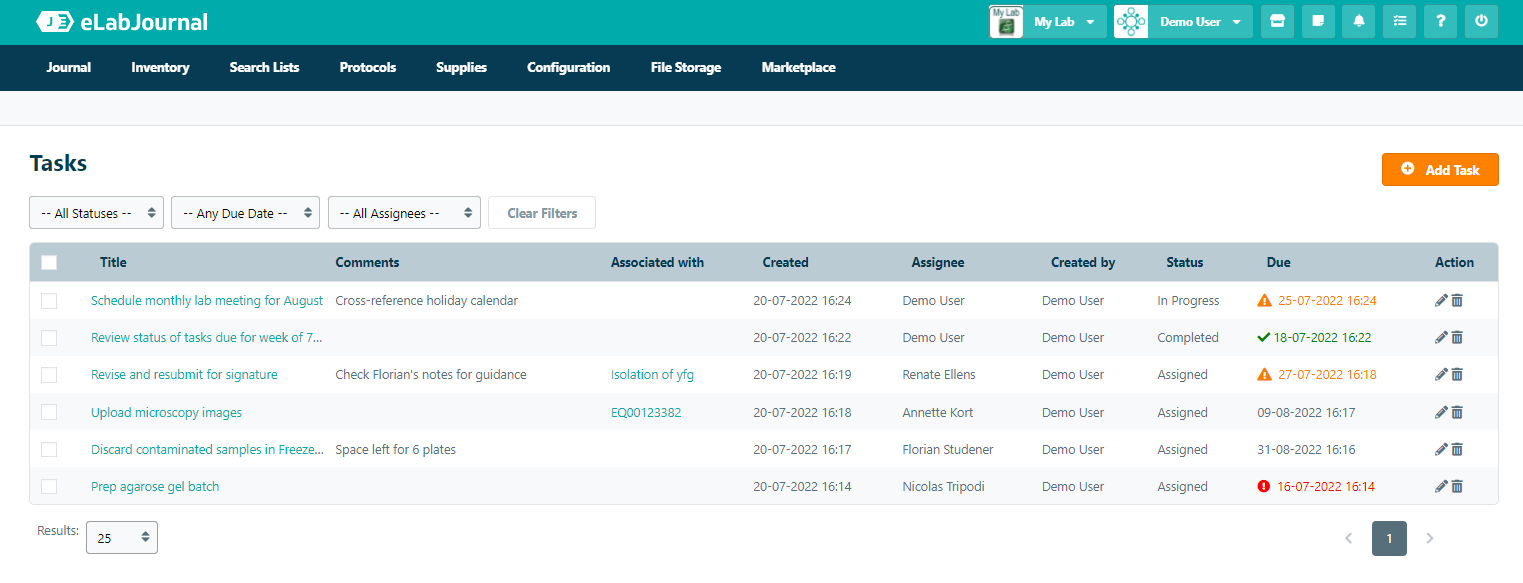1523x583 pixels.
Task: Open the task list icon in header
Action: 1399,21
